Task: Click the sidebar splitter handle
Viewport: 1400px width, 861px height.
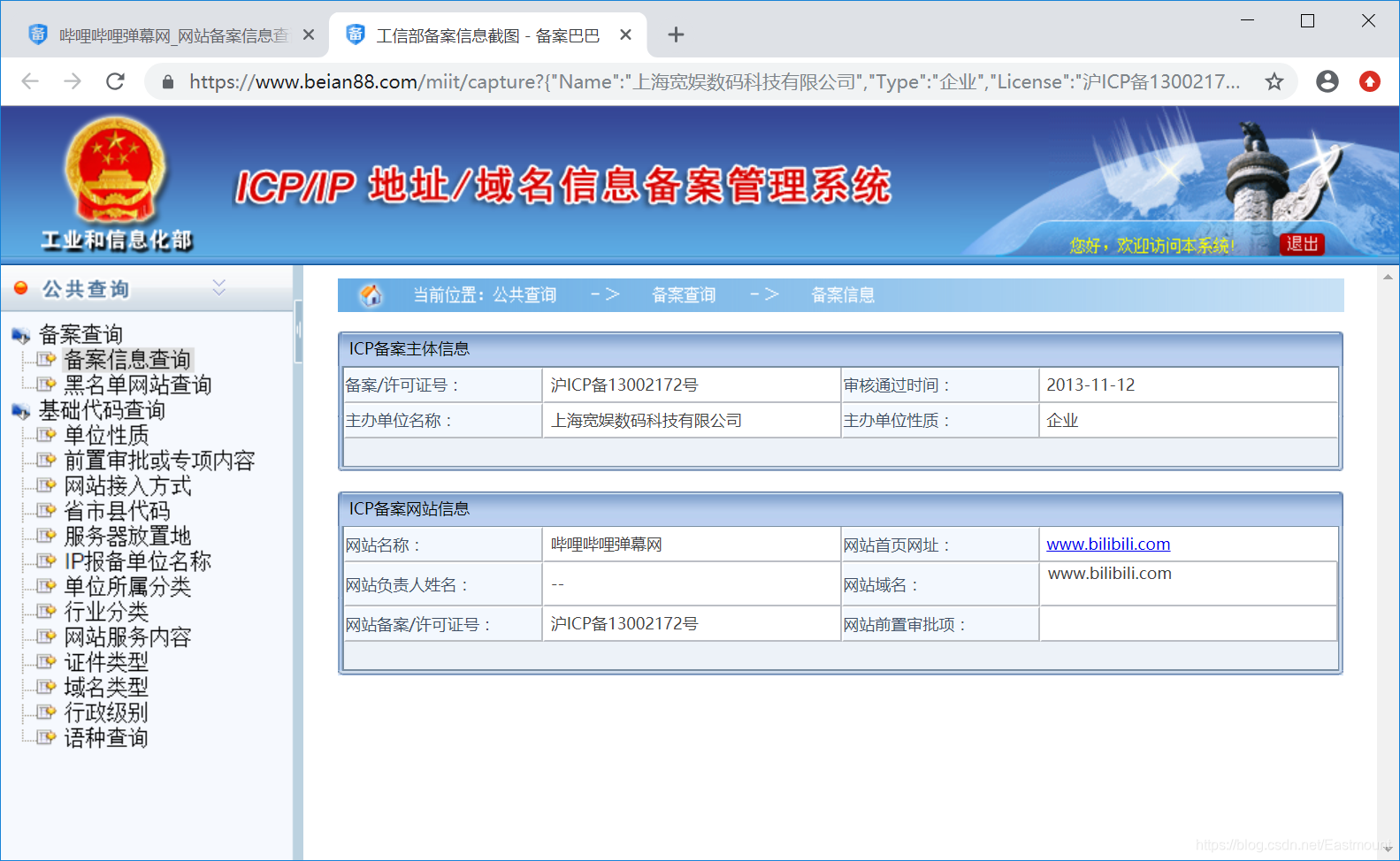Action: point(298,331)
